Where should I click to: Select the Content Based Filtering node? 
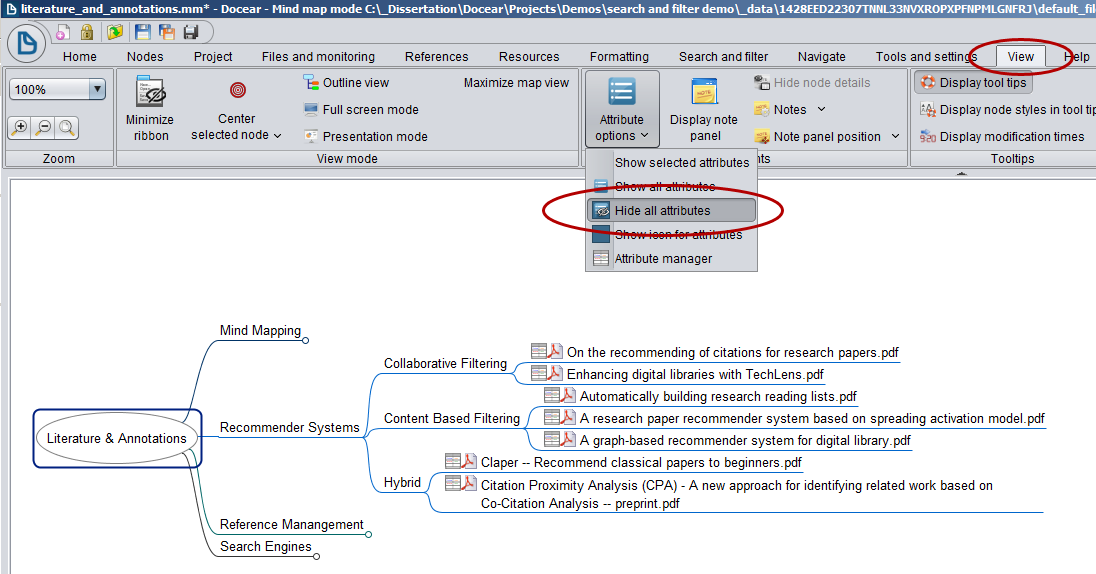coord(452,418)
